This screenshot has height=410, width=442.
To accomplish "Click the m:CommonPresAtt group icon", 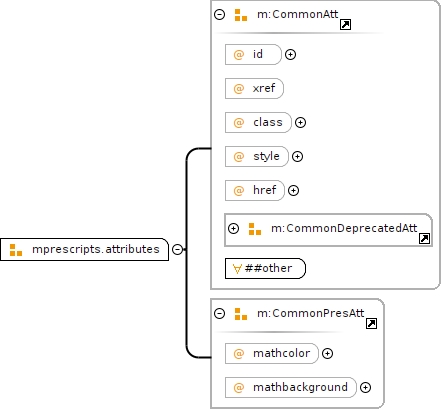I will click(x=241, y=314).
